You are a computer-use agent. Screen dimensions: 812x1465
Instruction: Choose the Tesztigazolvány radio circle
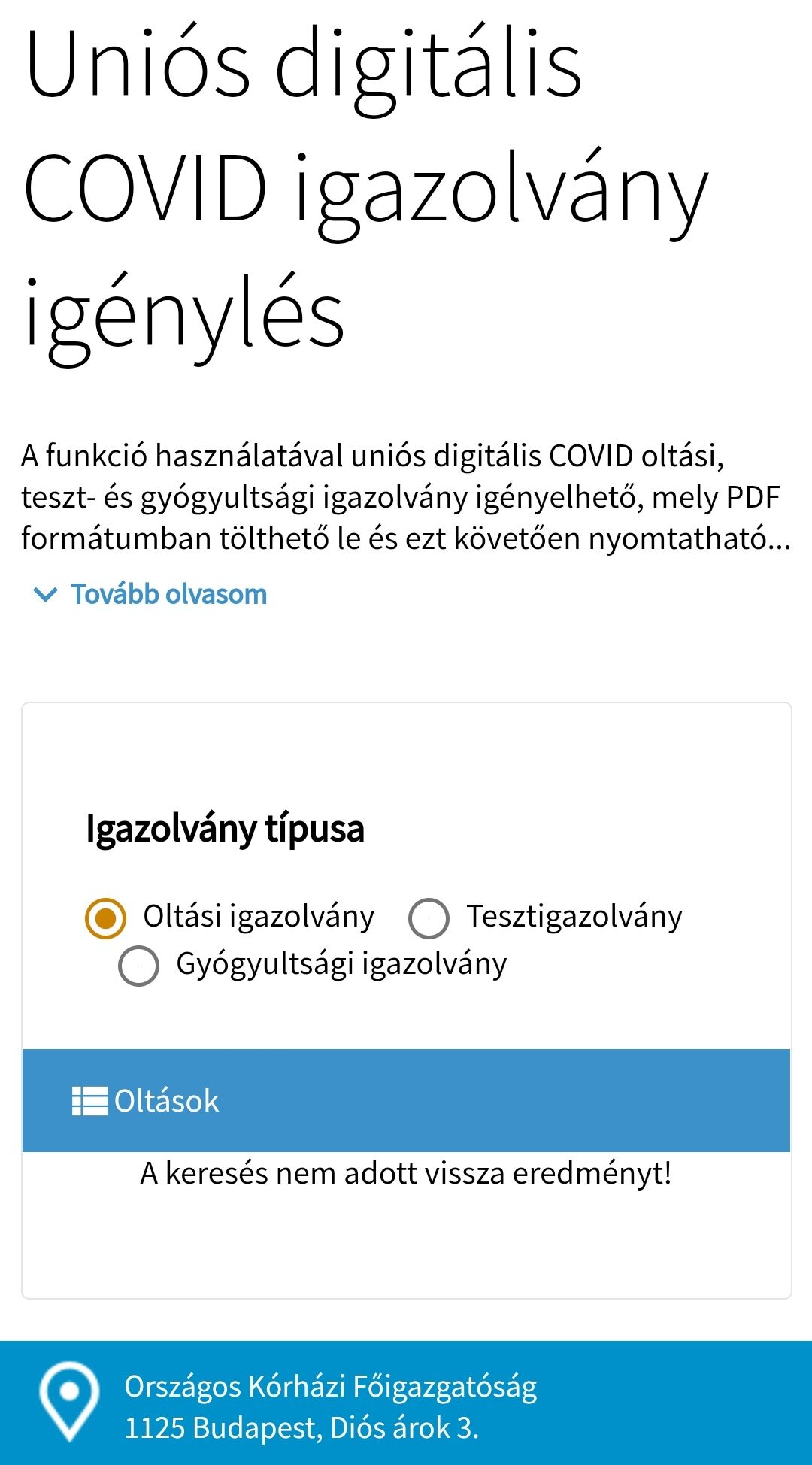click(x=429, y=918)
